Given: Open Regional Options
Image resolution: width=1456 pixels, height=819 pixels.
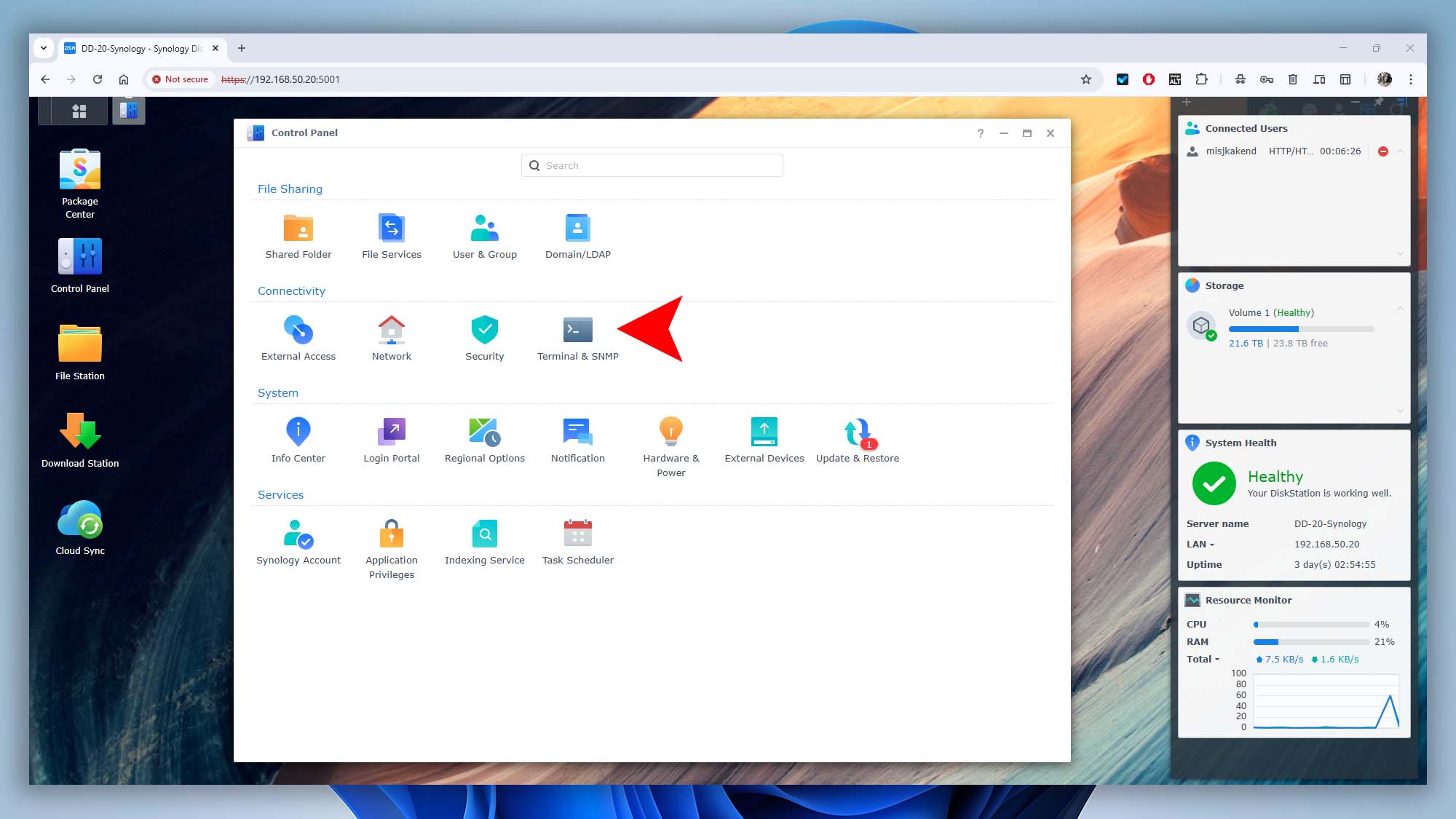Looking at the screenshot, I should pos(485,440).
